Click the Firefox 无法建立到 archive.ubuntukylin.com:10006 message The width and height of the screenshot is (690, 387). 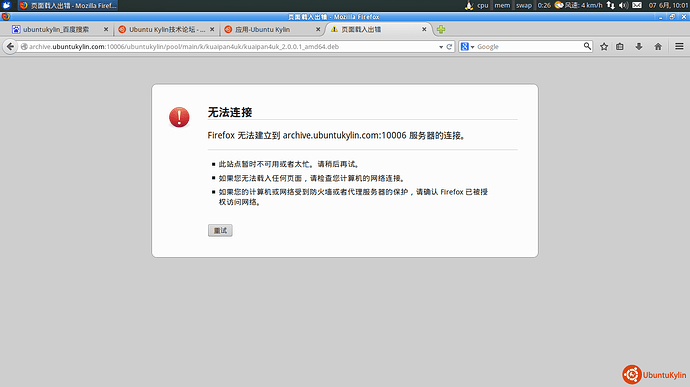point(337,136)
